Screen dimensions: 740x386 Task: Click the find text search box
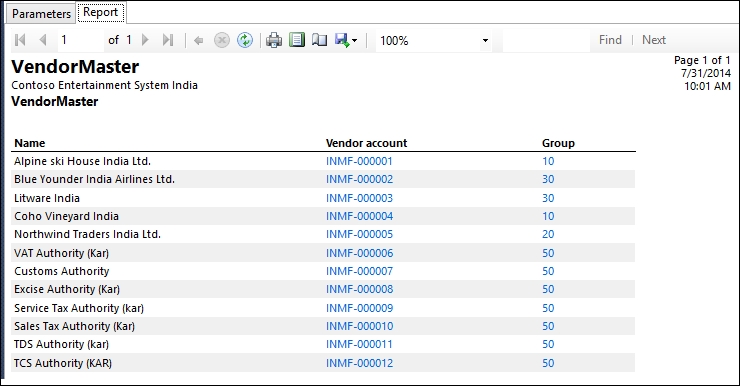pyautogui.click(x=546, y=41)
